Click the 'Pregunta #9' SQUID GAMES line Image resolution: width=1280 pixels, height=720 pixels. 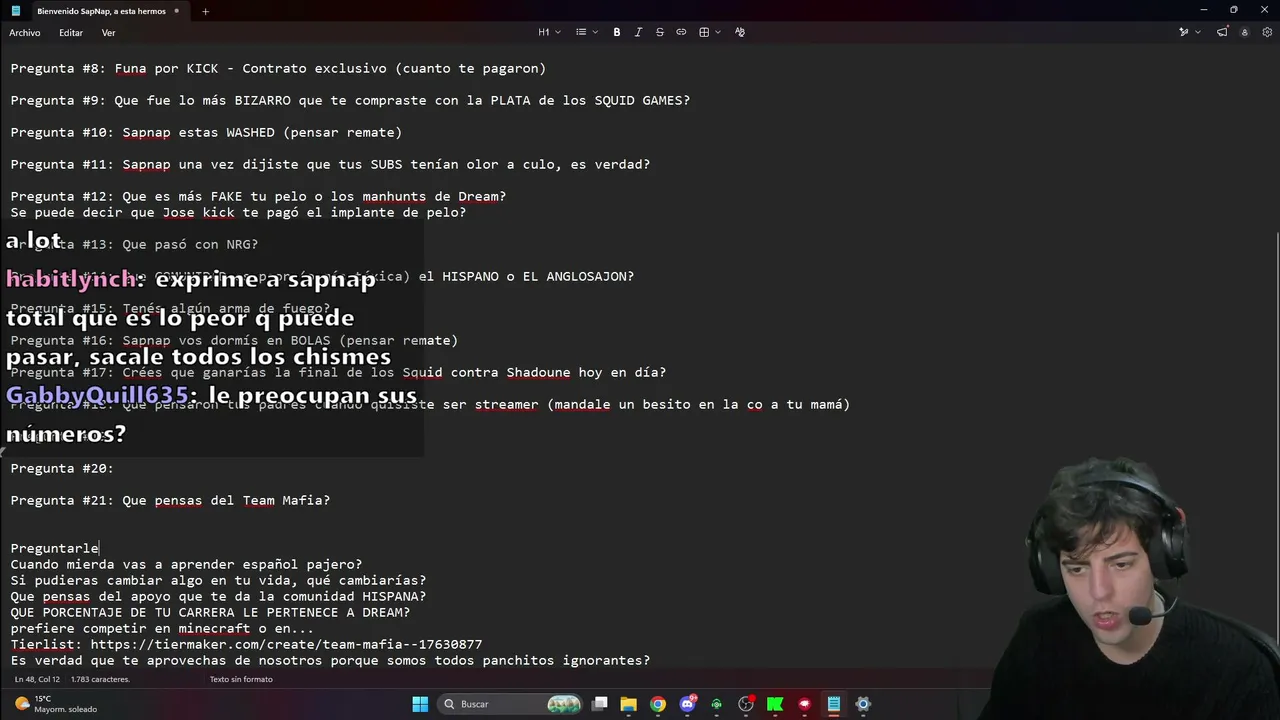point(350,101)
